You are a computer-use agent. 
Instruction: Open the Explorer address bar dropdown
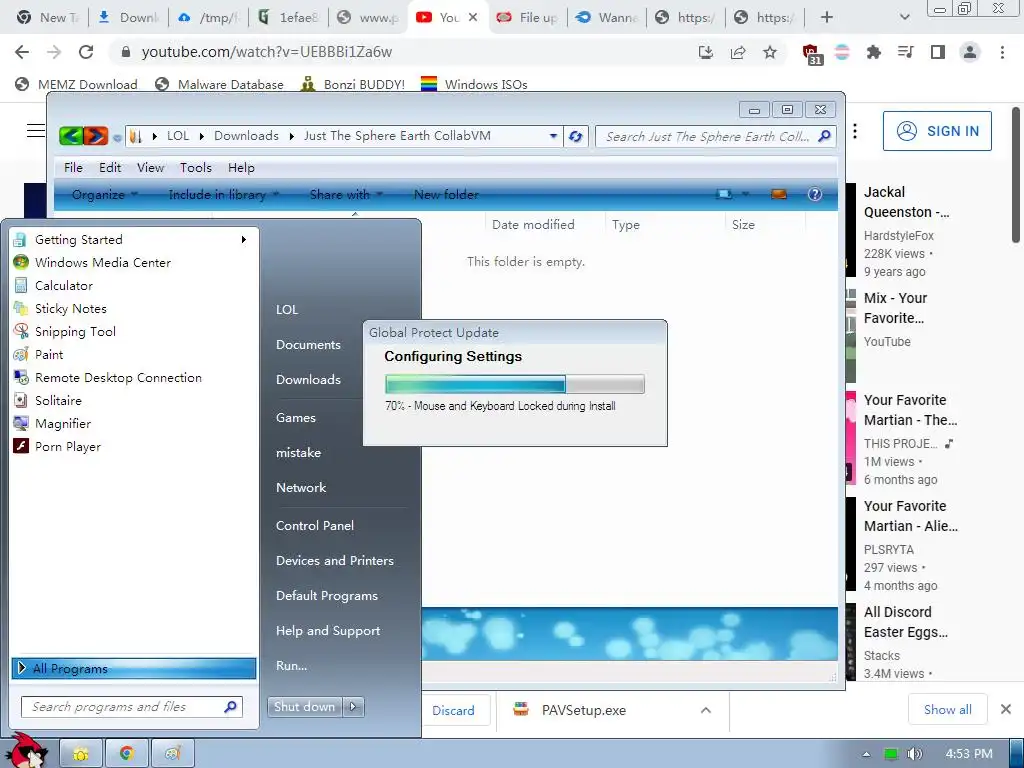553,136
